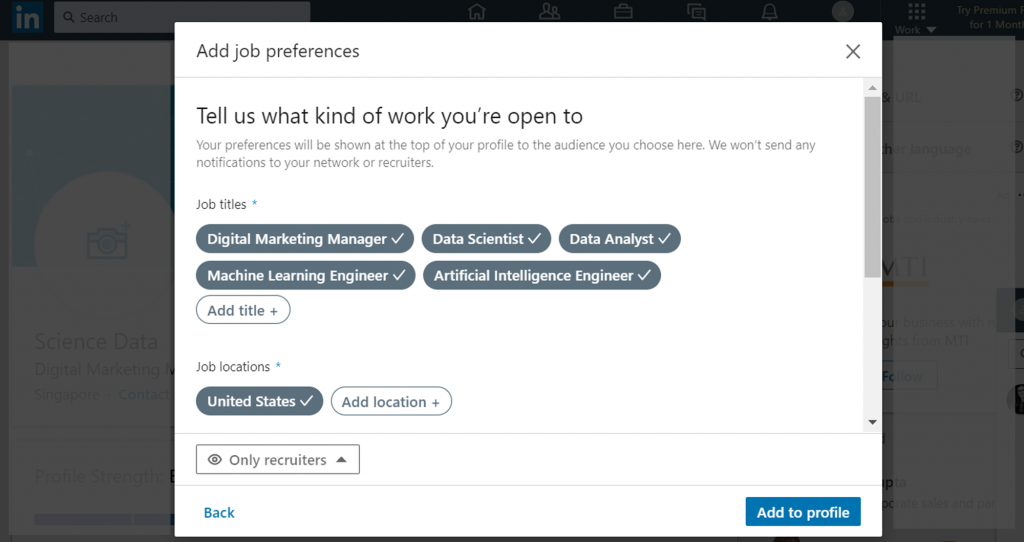This screenshot has width=1024, height=542.
Task: Open the Work apps grid icon
Action: pyautogui.click(x=916, y=12)
